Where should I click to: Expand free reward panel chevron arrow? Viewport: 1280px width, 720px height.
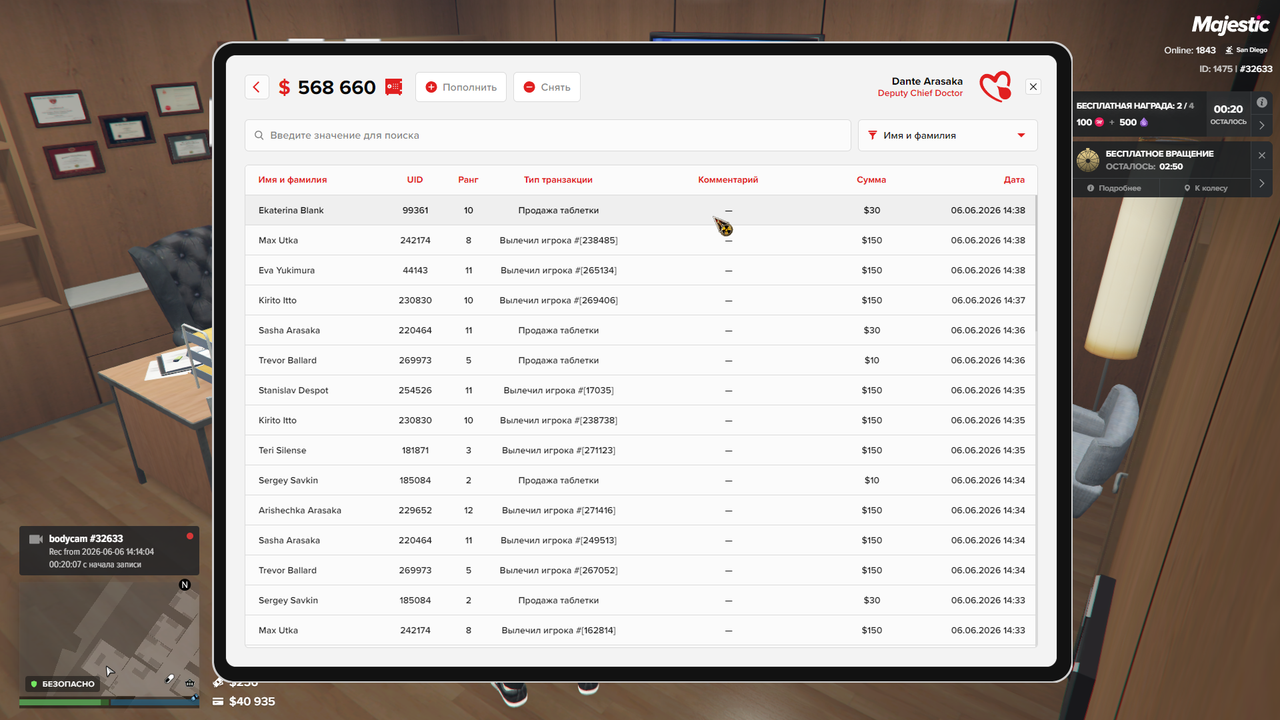1262,125
